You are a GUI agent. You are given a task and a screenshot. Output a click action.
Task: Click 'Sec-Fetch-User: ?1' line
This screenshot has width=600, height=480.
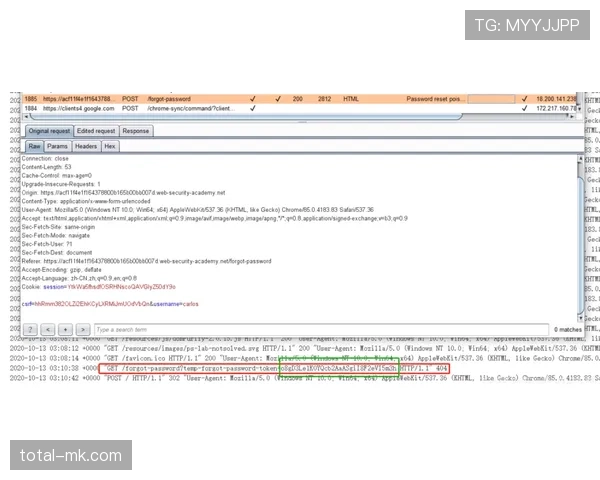(x=47, y=244)
